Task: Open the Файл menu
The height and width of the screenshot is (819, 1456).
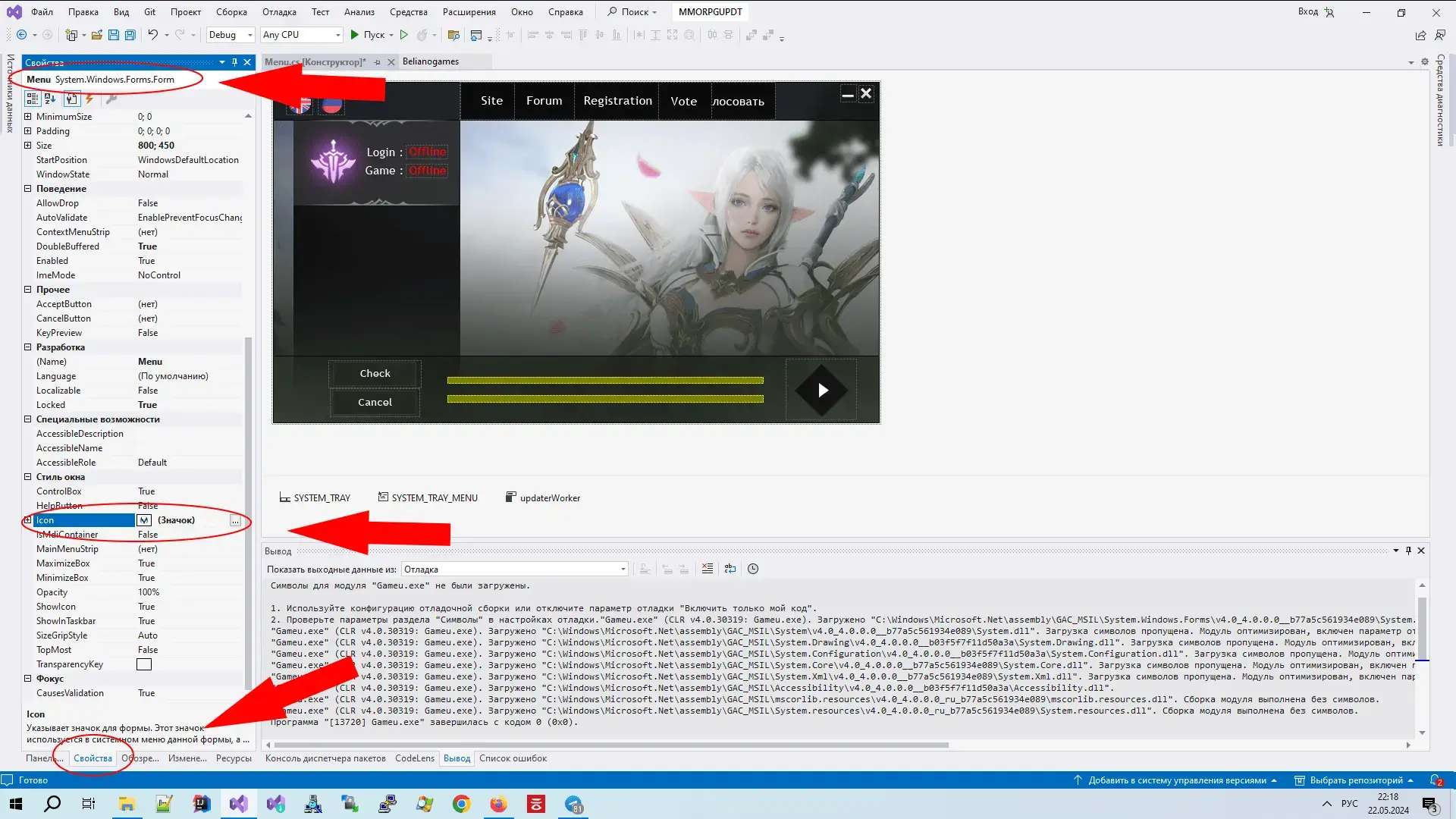Action: [42, 12]
